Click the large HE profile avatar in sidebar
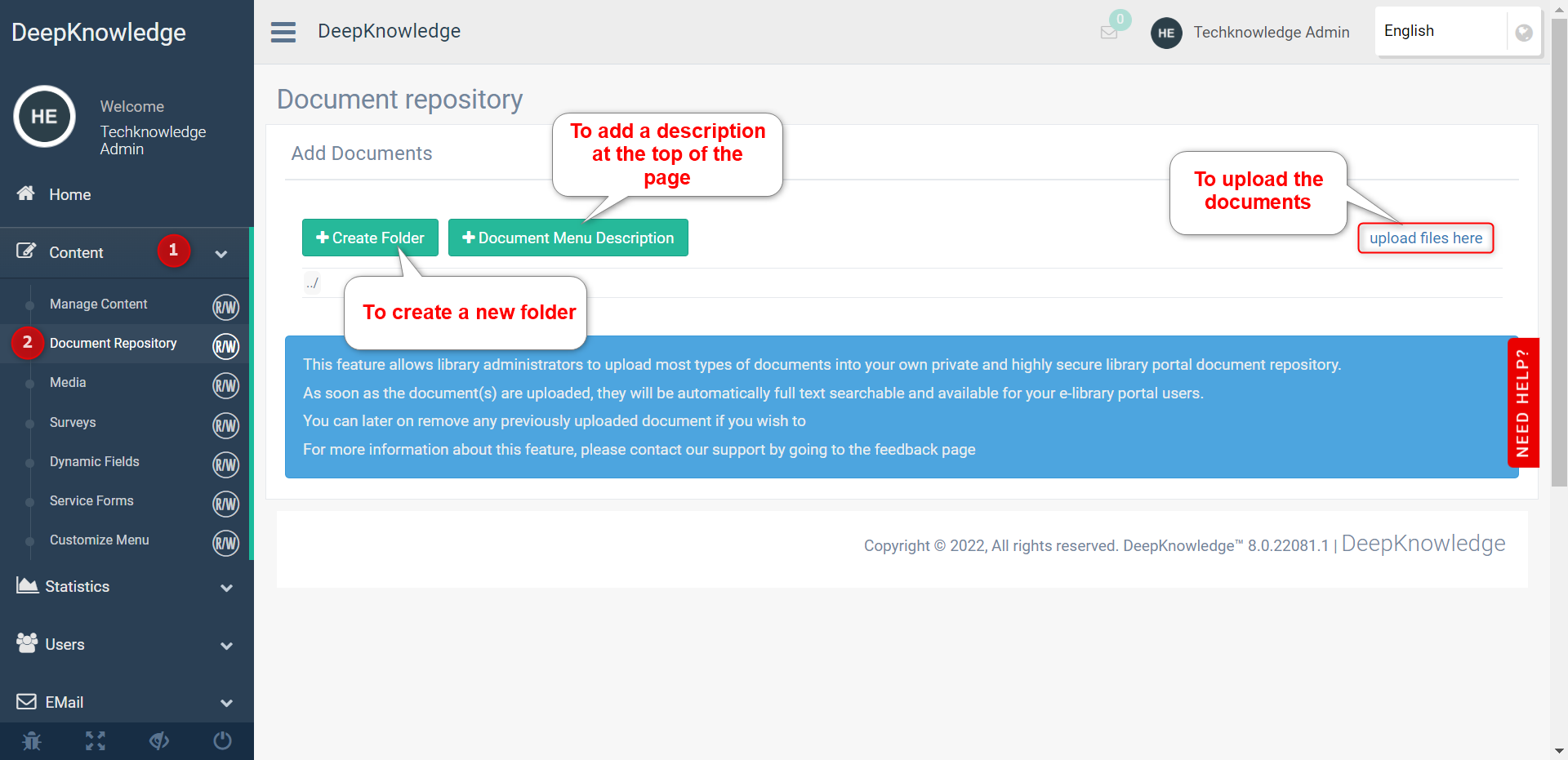 44,117
